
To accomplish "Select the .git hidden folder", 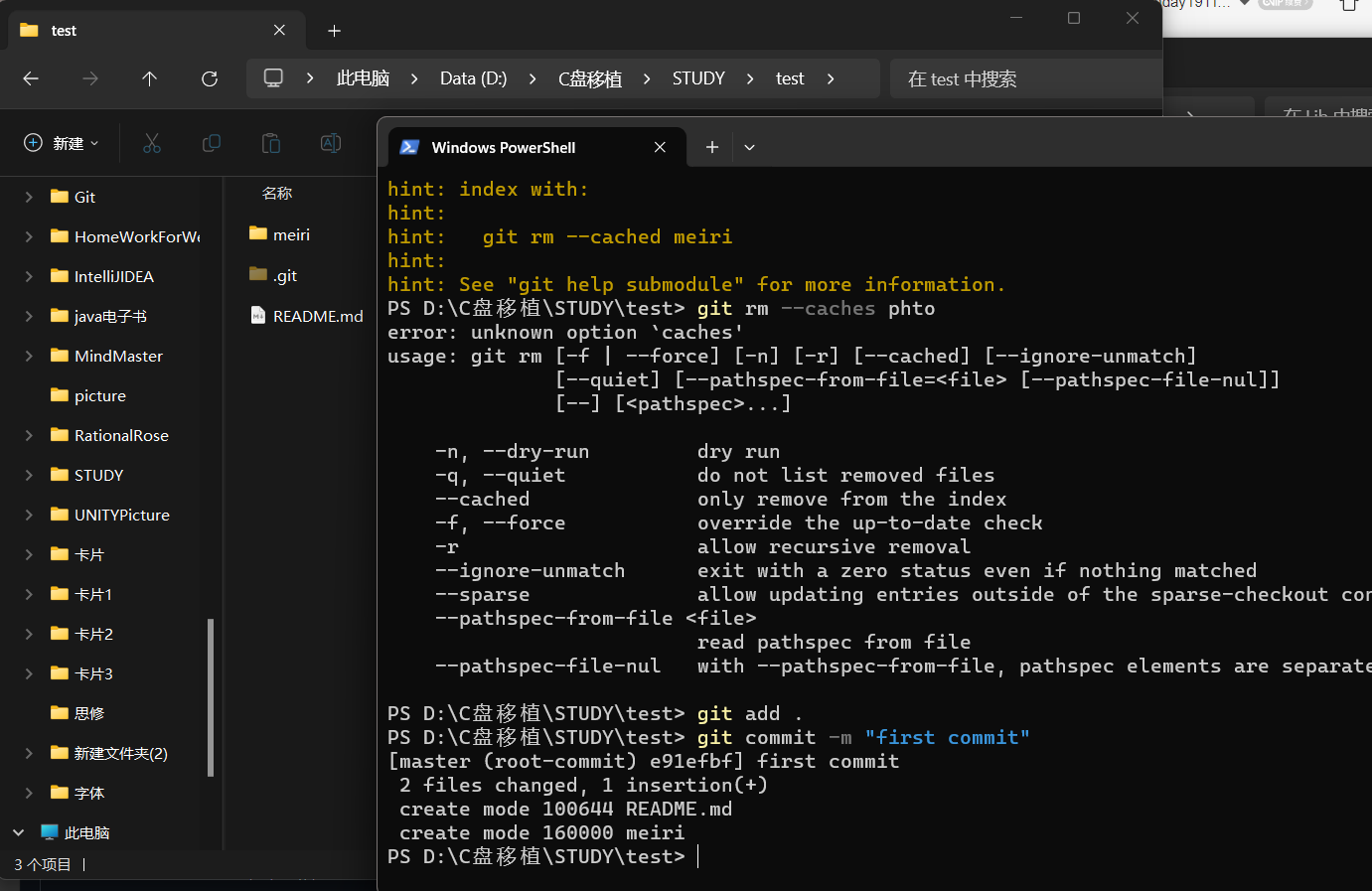I will pyautogui.click(x=273, y=275).
